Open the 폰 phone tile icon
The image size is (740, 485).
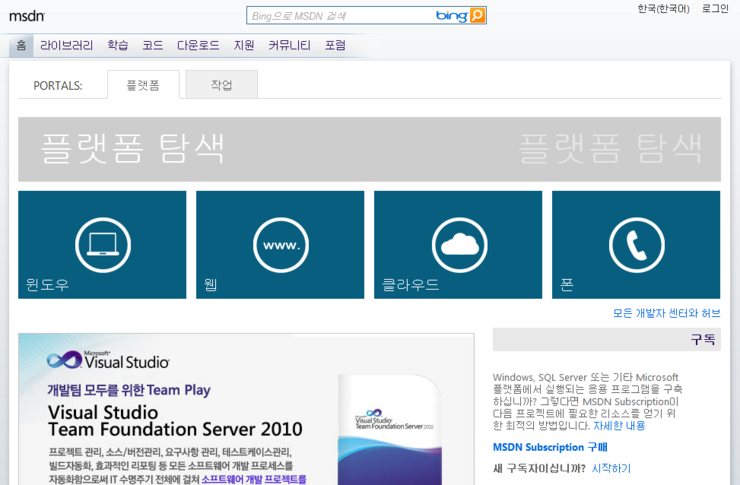pyautogui.click(x=637, y=244)
